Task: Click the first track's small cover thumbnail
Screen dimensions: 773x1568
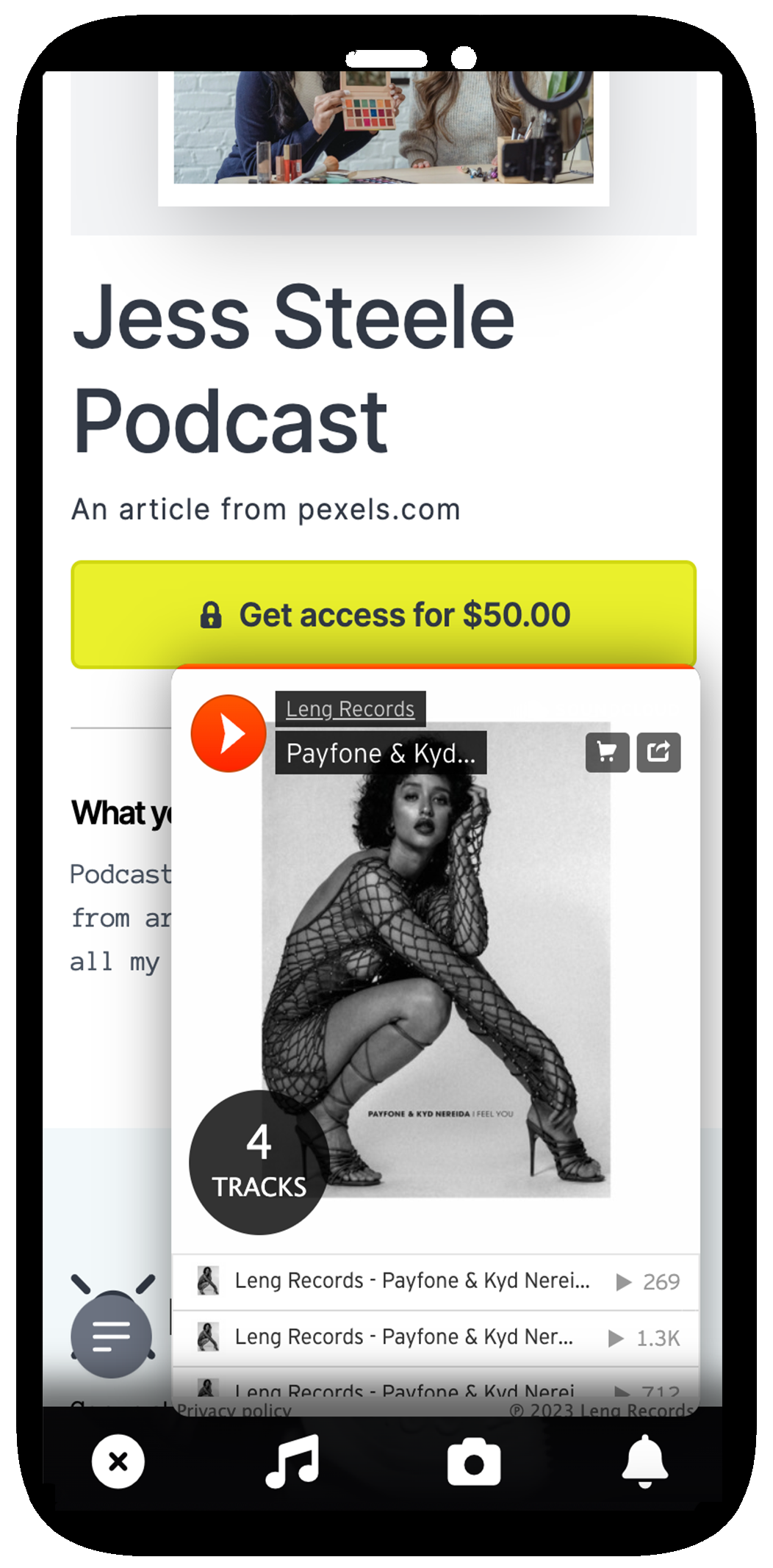Action: pos(208,1281)
